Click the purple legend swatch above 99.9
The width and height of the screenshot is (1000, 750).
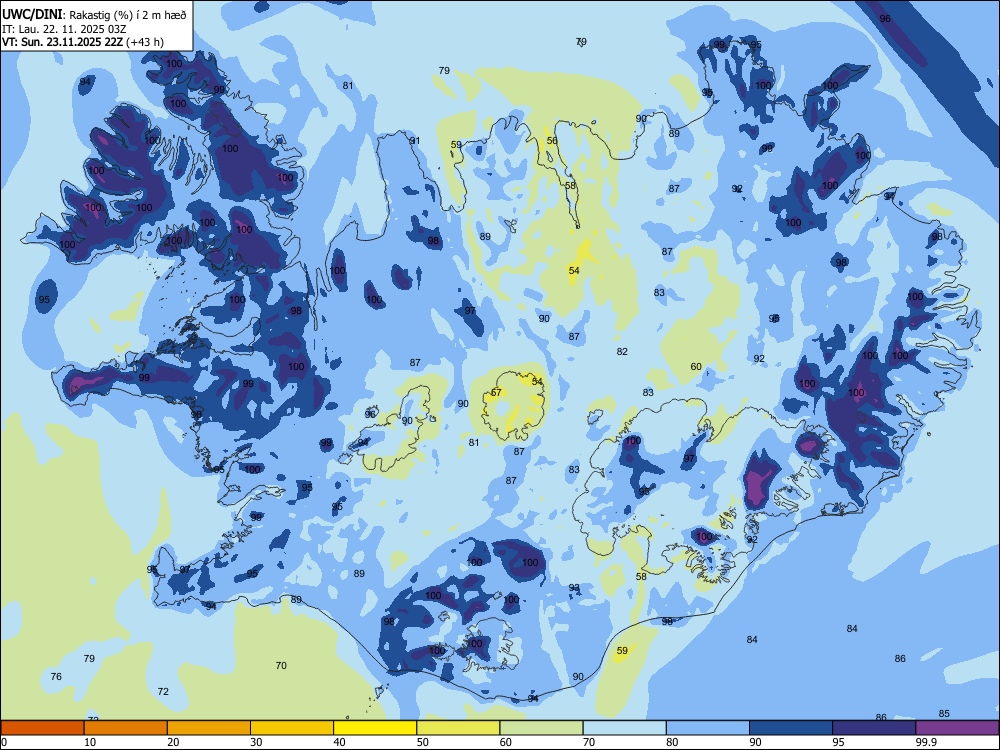click(957, 728)
